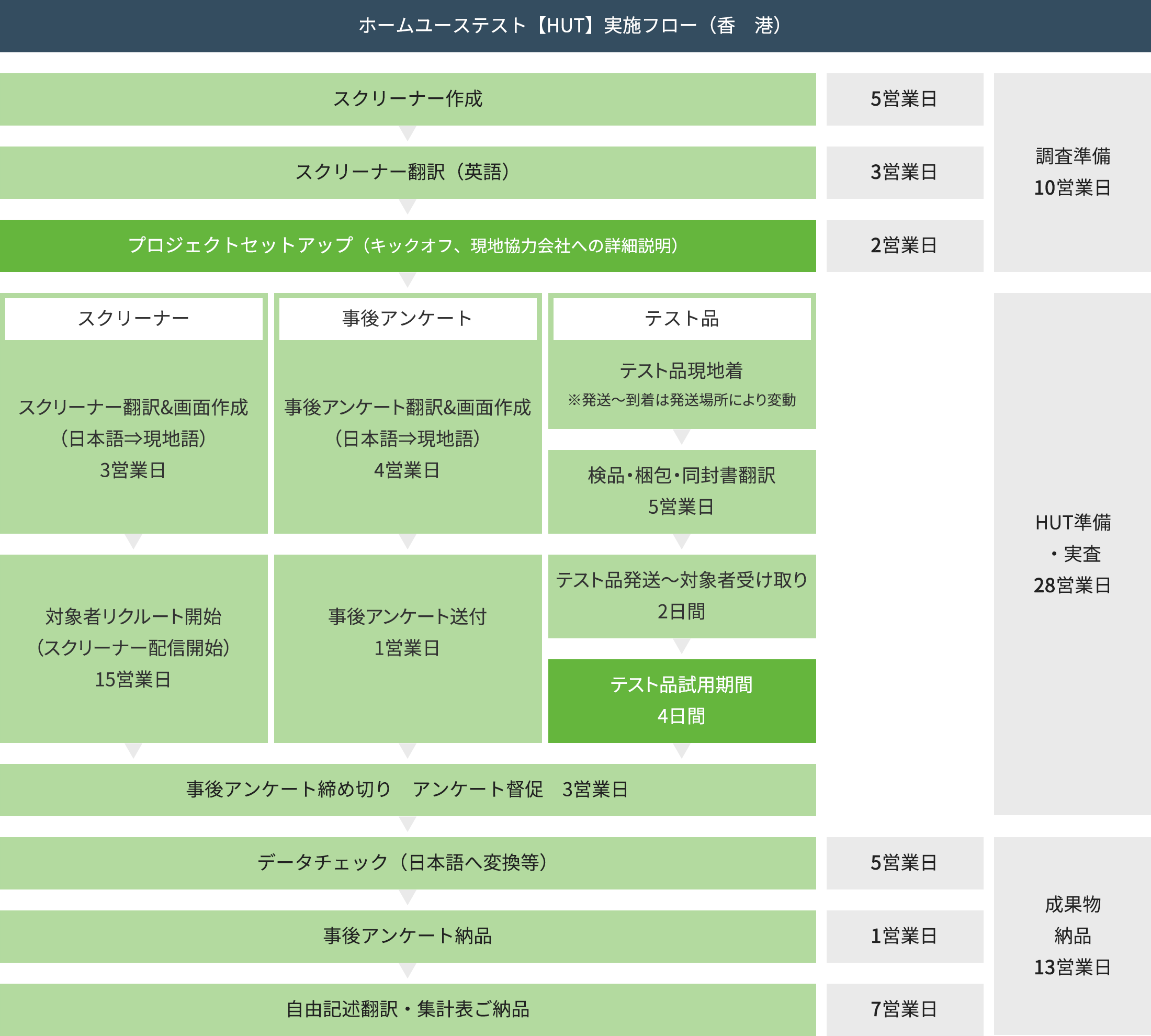Click the 調査準備 10営業日 gray panel
The width and height of the screenshot is (1151, 1036).
(x=1072, y=173)
